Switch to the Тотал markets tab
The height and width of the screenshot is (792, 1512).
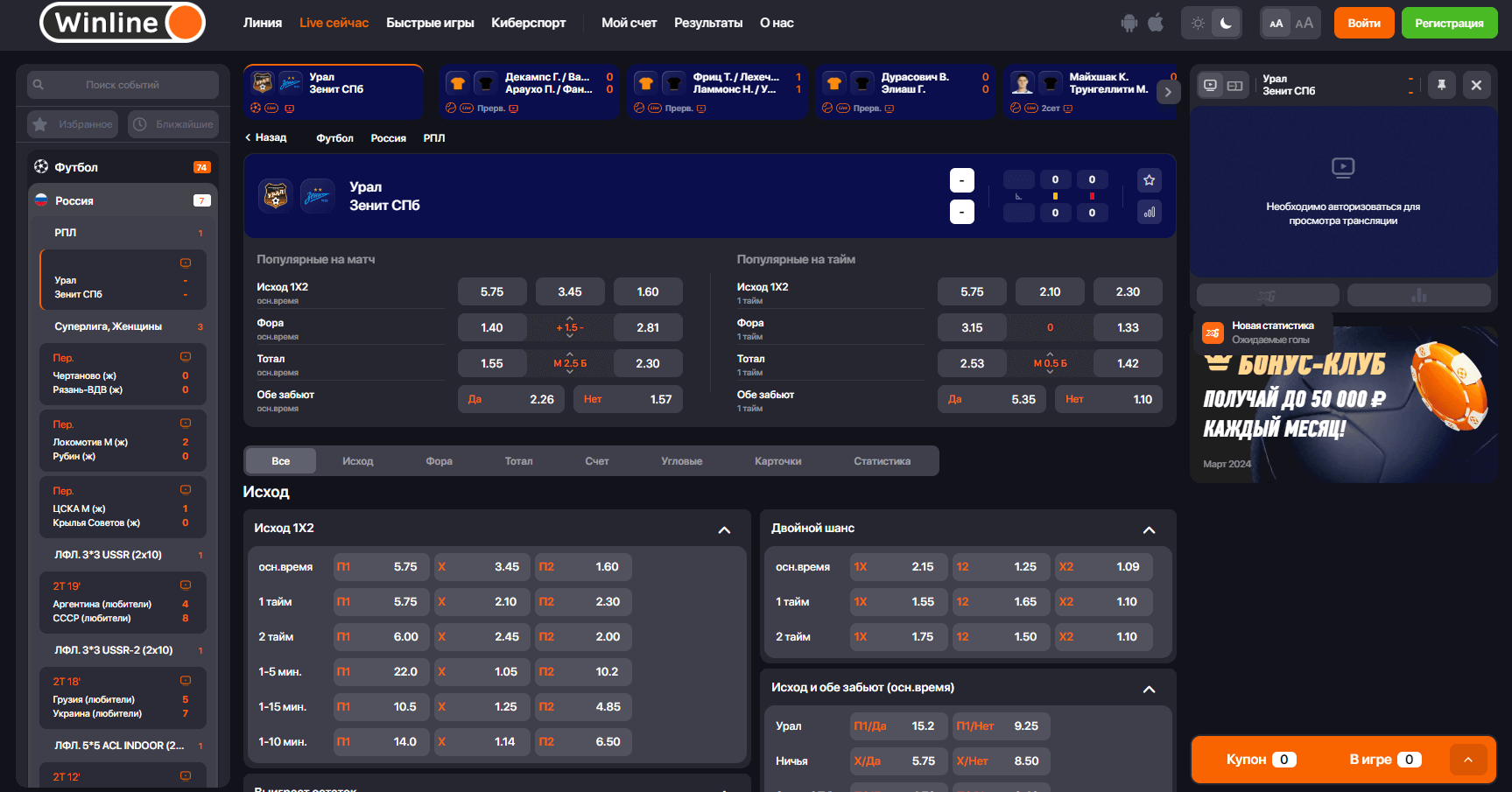(x=518, y=461)
